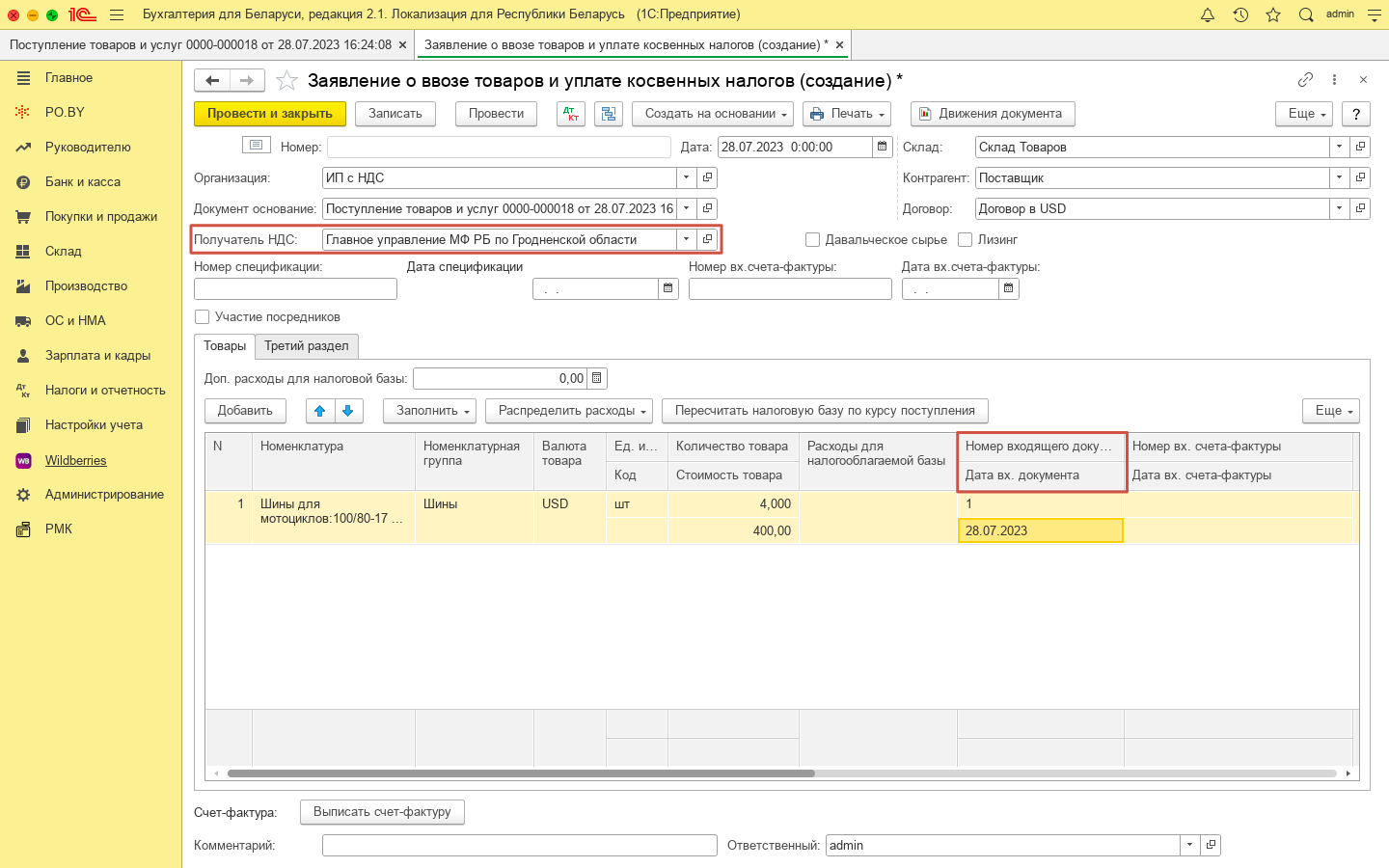This screenshot has height=868, width=1389.
Task: Open the notifications bell icon
Action: (x=1208, y=14)
